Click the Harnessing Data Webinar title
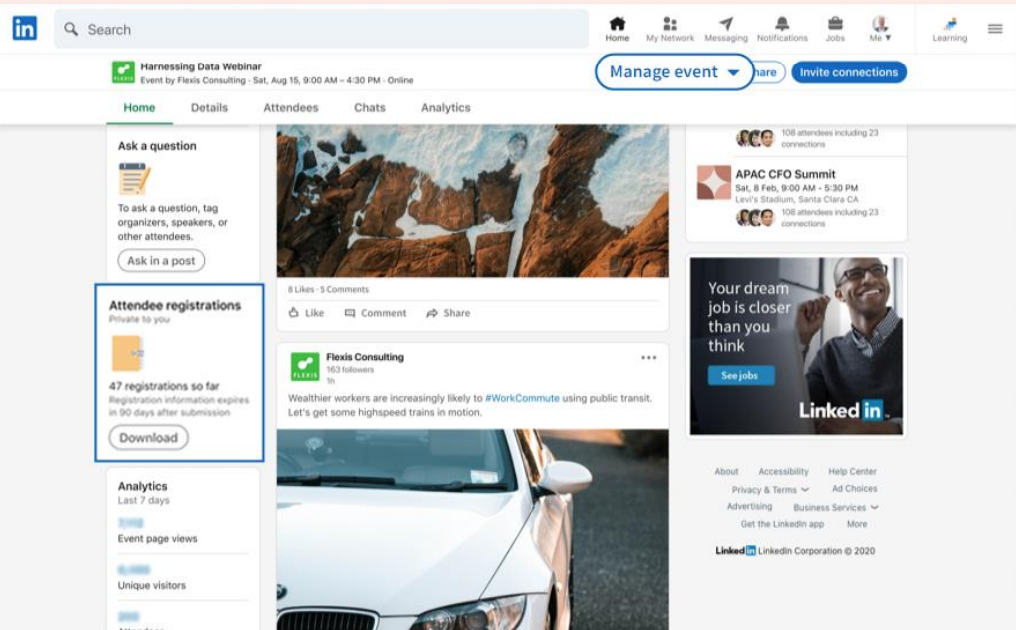Screen dimensions: 1016x630 click(x=201, y=66)
